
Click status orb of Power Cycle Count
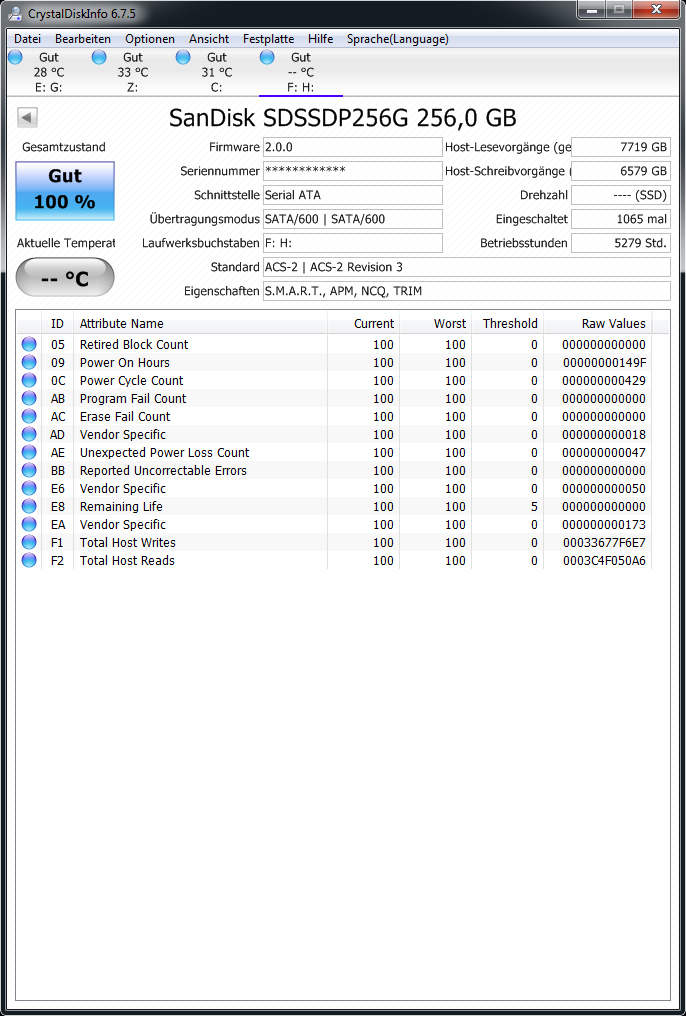pyautogui.click(x=29, y=380)
